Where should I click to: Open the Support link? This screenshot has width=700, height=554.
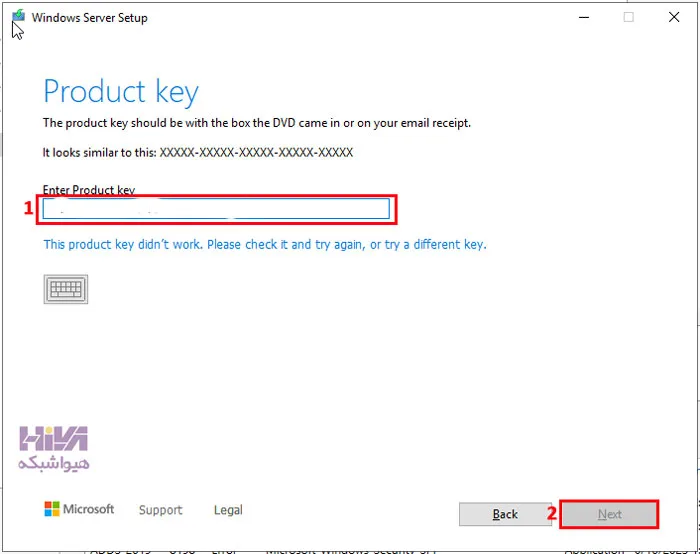coord(160,510)
